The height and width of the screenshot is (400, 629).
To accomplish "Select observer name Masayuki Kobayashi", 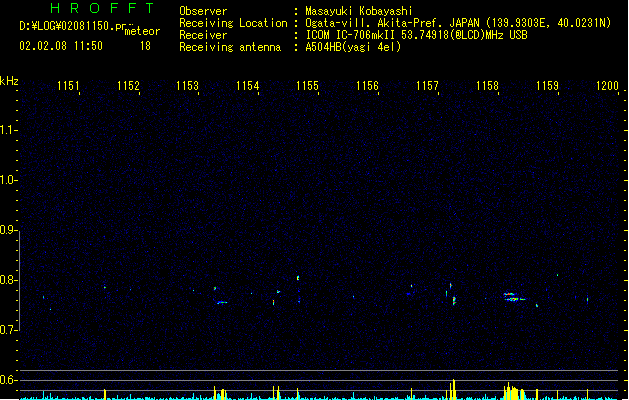I will point(359,11).
